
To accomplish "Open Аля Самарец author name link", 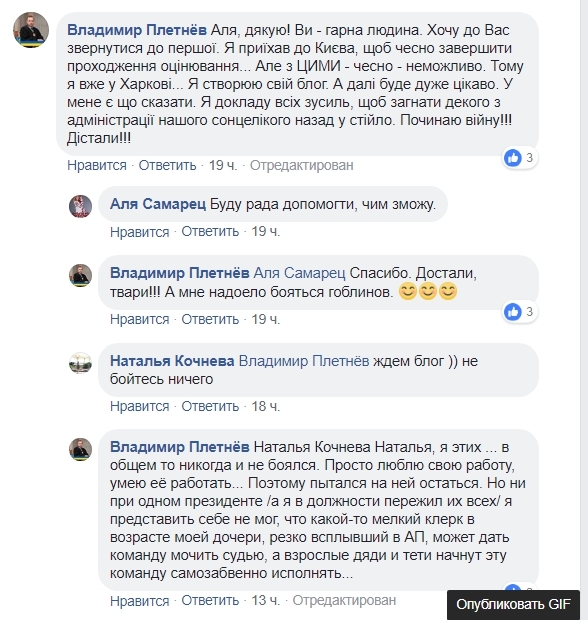I will pos(158,204).
